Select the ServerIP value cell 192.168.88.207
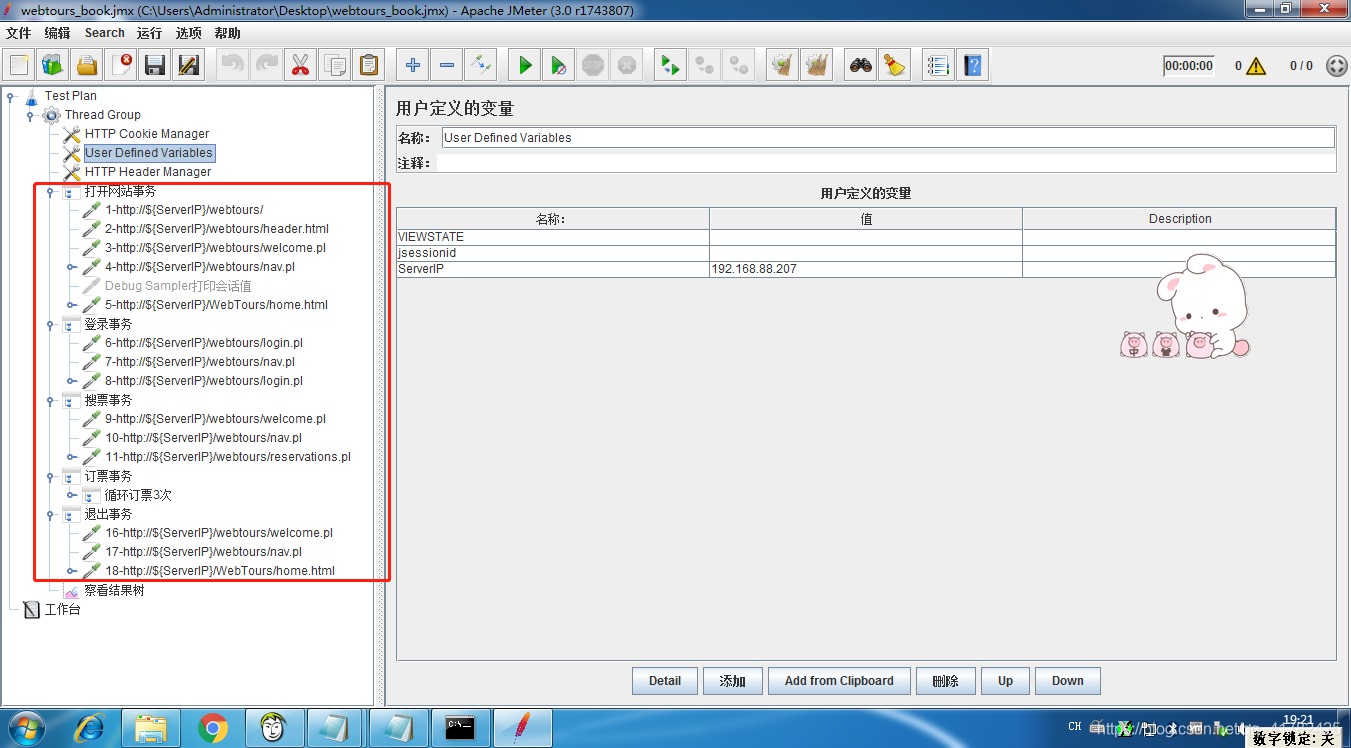 click(866, 269)
